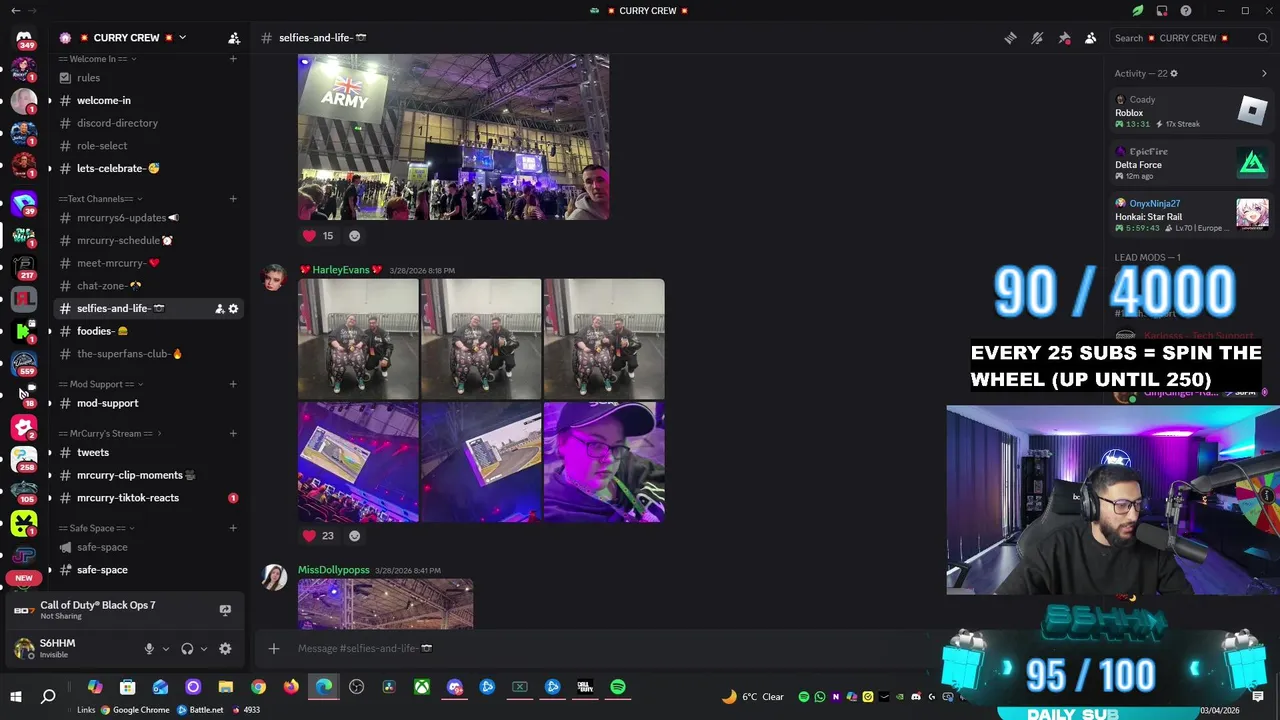
Task: Open EpicFire's Delta Force activity card
Action: (x=1192, y=163)
